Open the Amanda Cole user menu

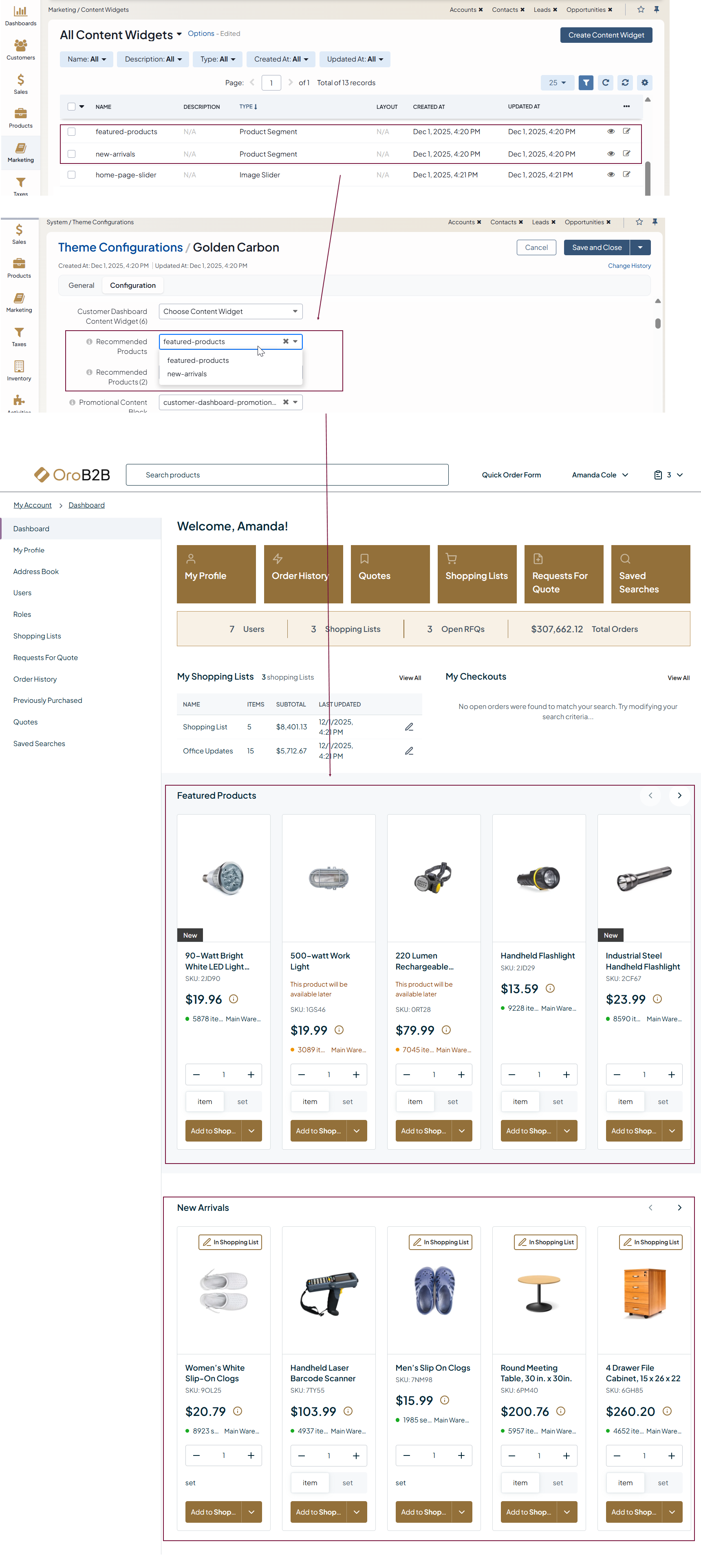600,475
